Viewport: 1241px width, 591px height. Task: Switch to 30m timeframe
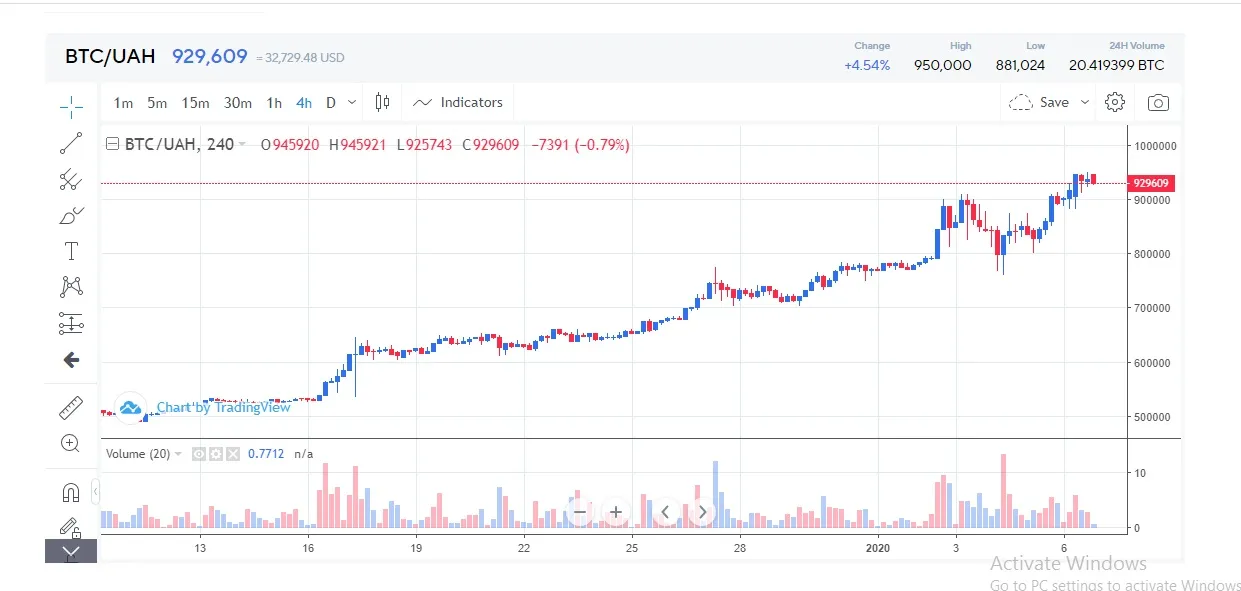point(238,103)
